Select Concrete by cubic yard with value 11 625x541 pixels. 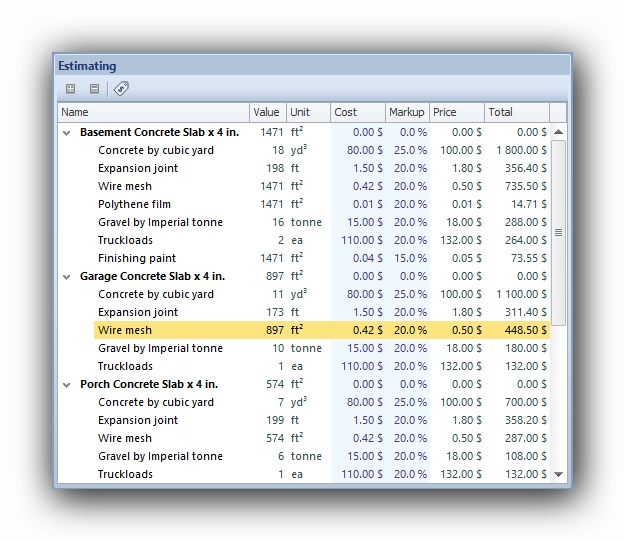point(304,294)
